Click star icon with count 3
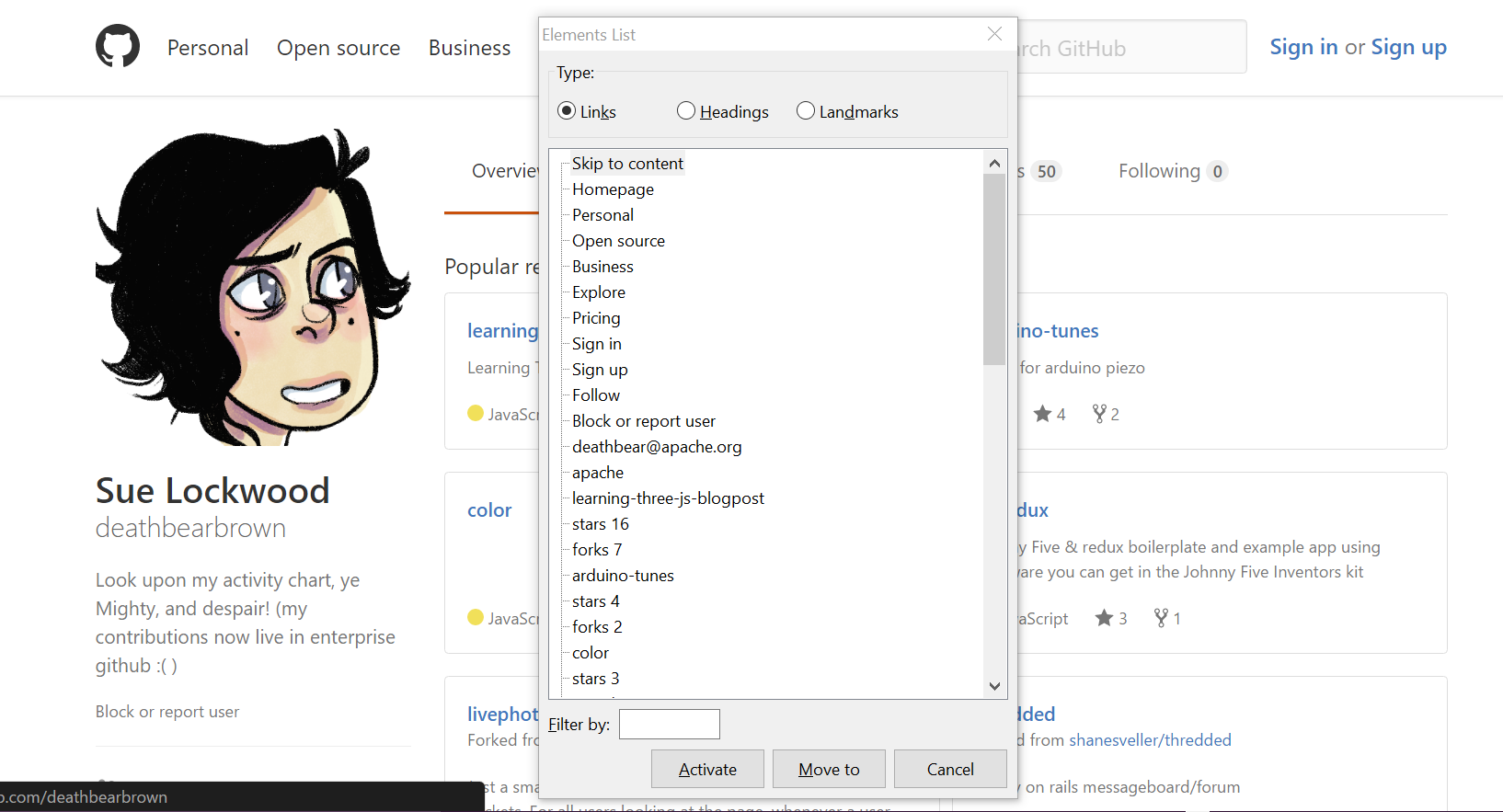Screen dimensions: 1503x812 click(x=1104, y=618)
